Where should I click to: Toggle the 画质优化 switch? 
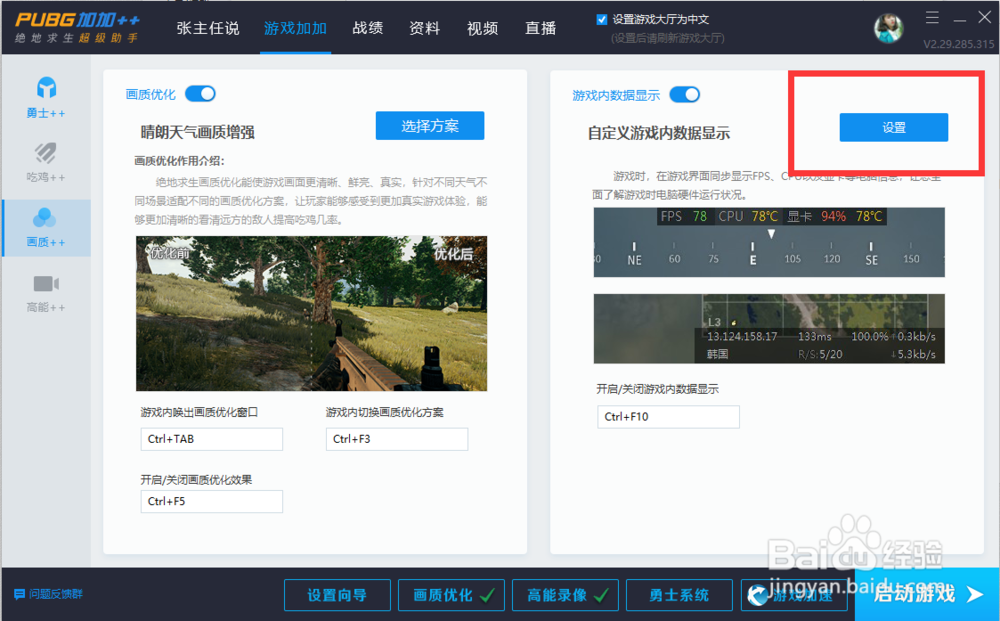200,94
